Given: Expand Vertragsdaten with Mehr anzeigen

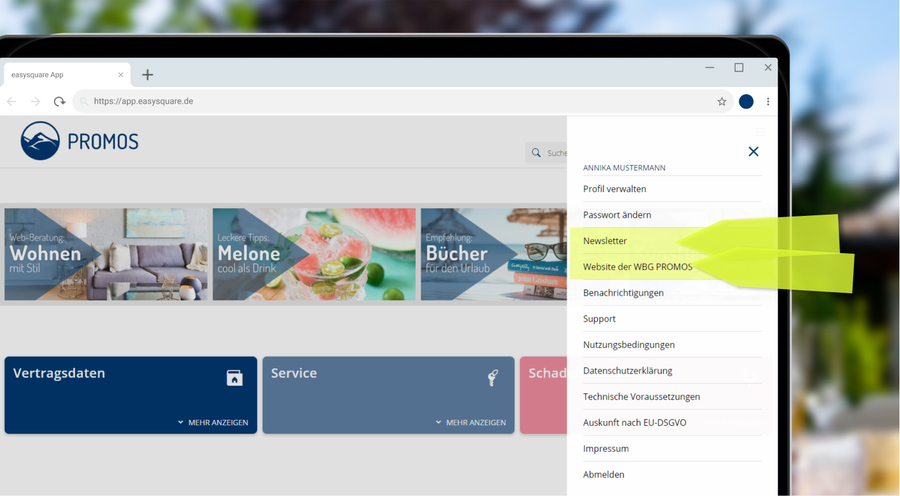Looking at the screenshot, I should coord(213,422).
